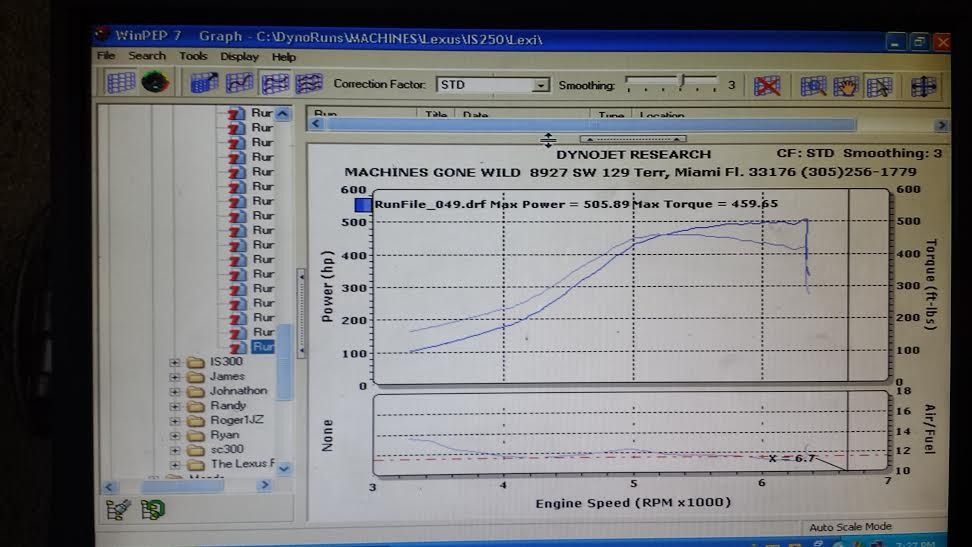Click the round dyno gauge toolbar icon

pyautogui.click(x=155, y=82)
